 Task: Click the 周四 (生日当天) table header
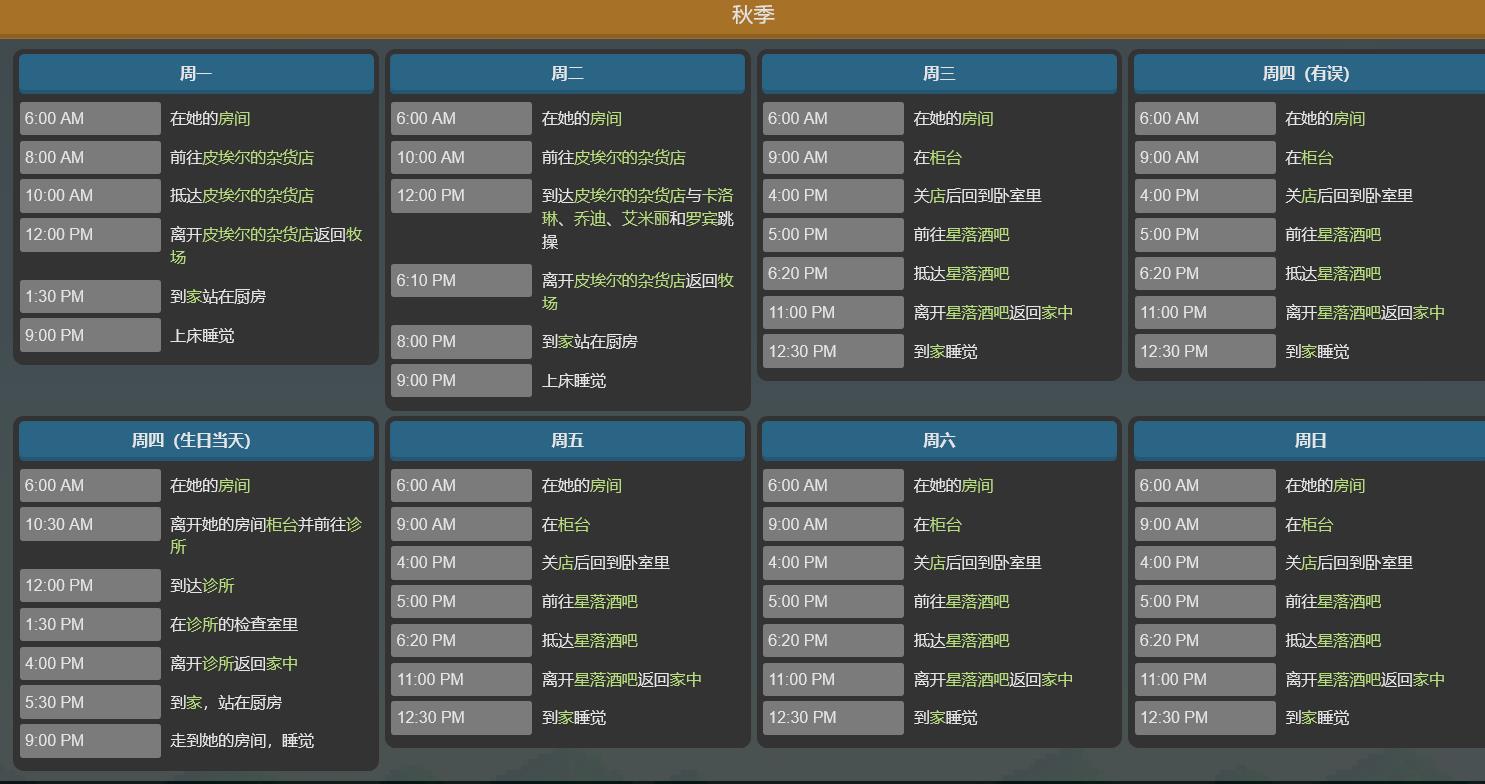196,441
